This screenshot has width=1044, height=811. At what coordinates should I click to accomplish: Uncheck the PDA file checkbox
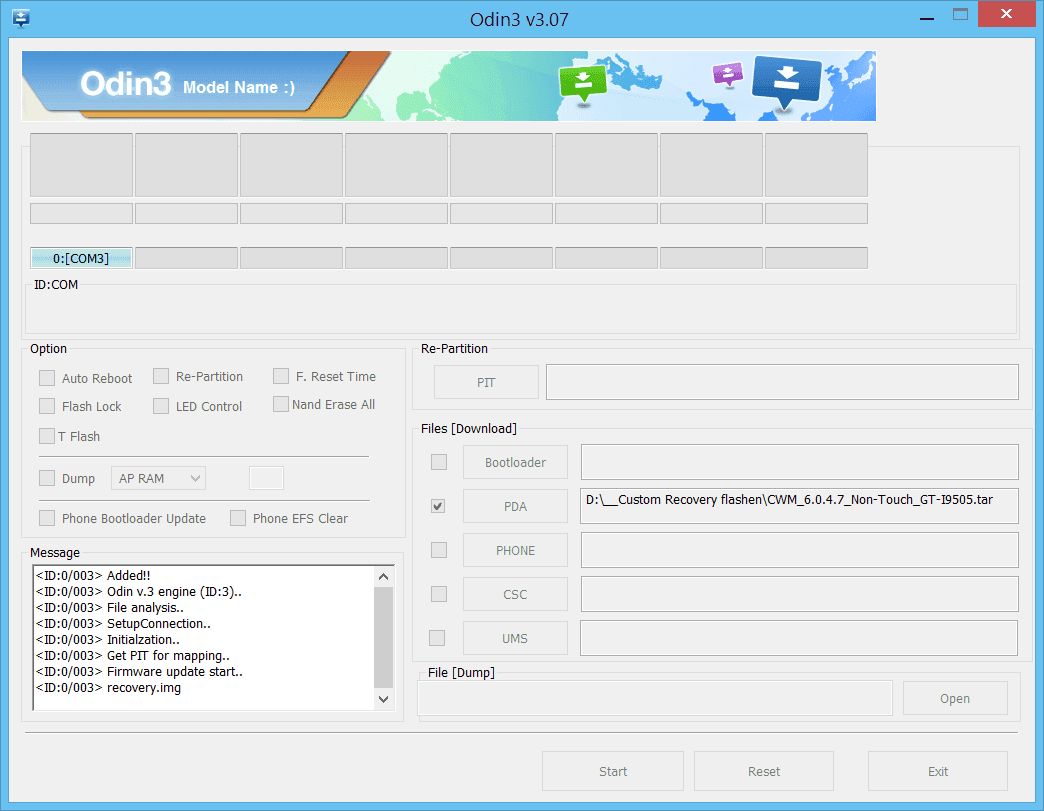437,506
